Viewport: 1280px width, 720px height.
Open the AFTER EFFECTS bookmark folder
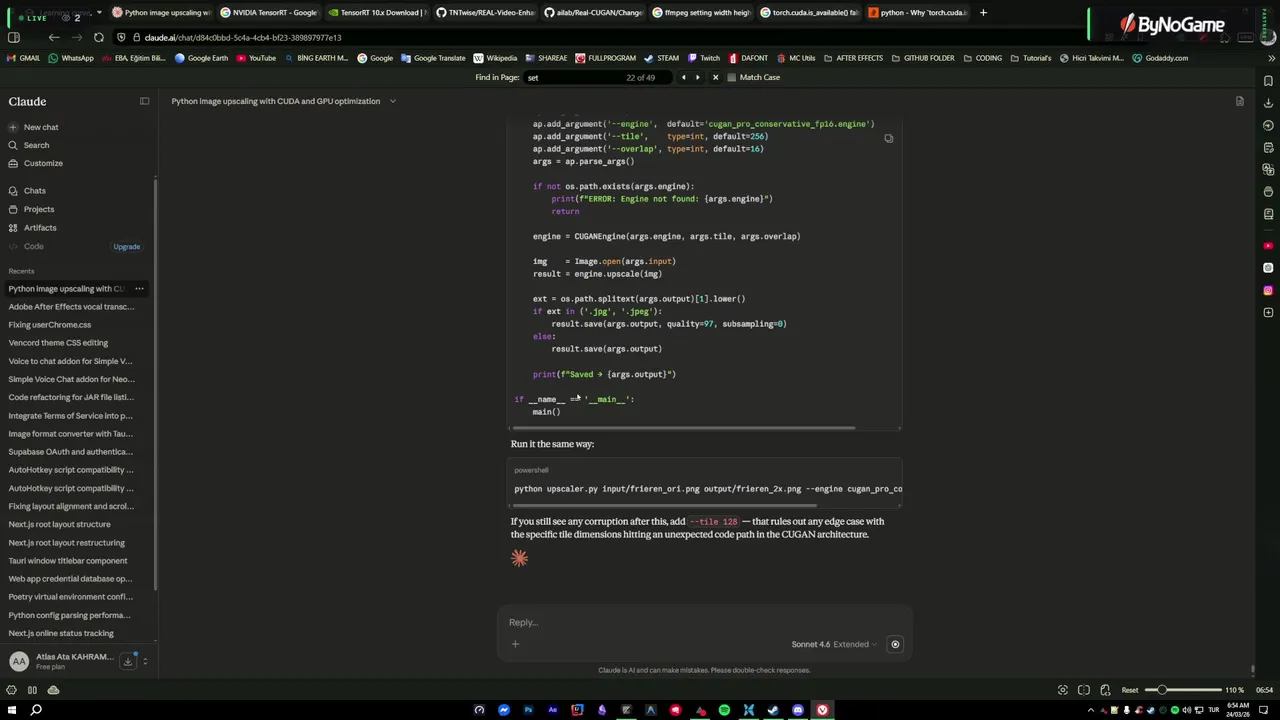click(853, 58)
